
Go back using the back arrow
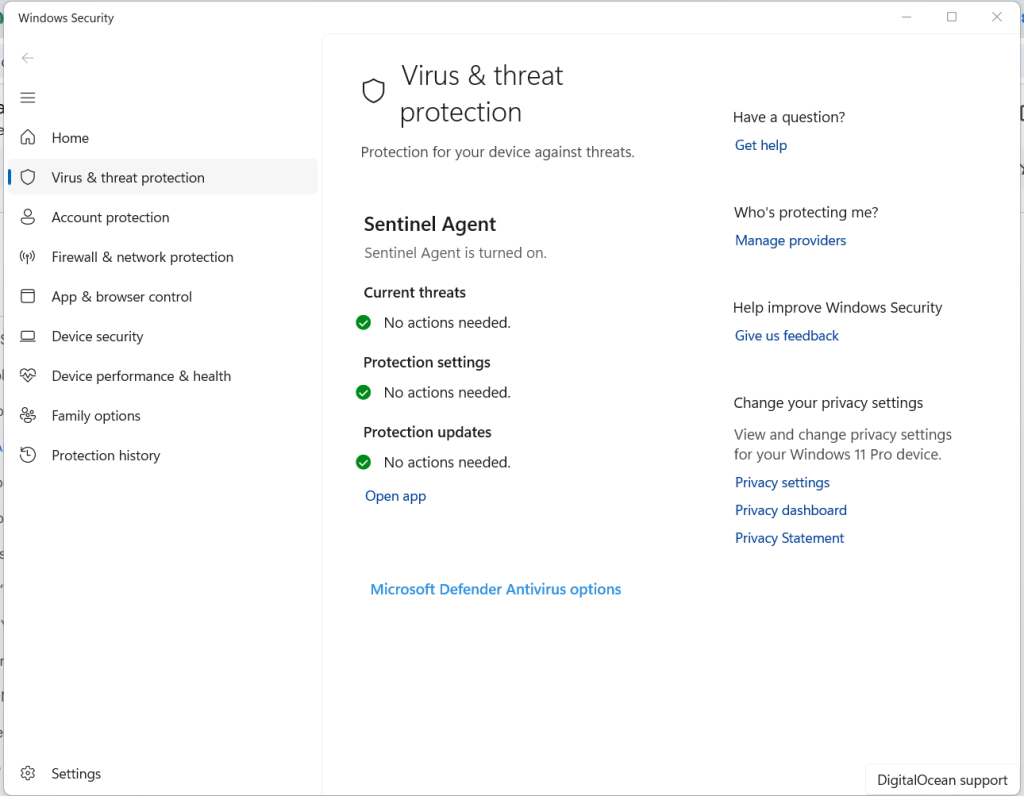coord(27,58)
